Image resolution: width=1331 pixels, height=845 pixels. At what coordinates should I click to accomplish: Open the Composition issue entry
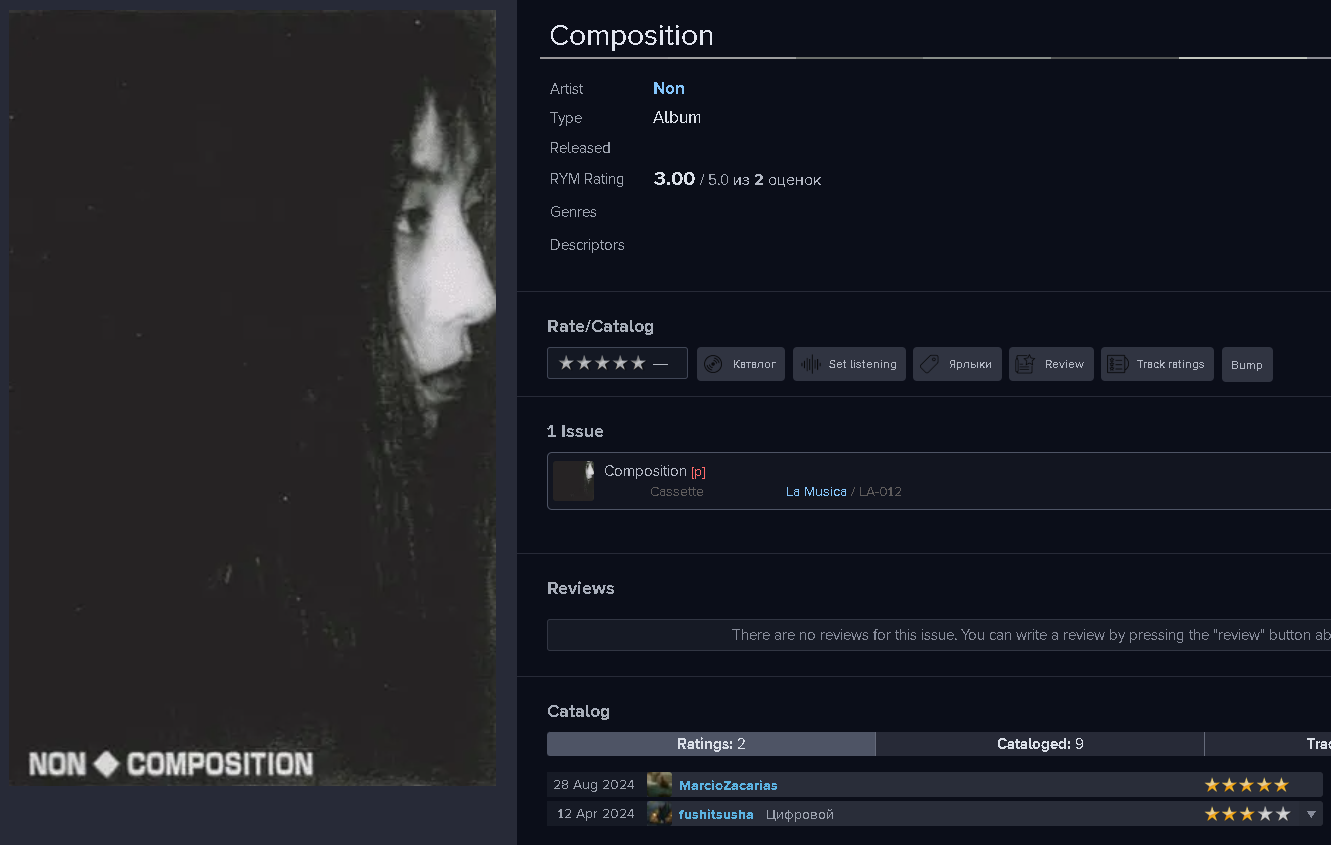(645, 471)
